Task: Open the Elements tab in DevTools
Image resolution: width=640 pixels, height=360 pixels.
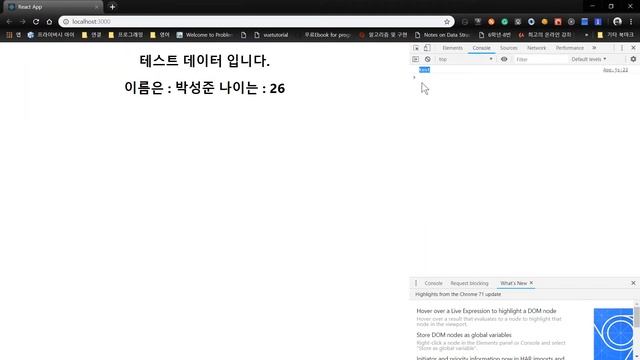Action: tap(452, 48)
